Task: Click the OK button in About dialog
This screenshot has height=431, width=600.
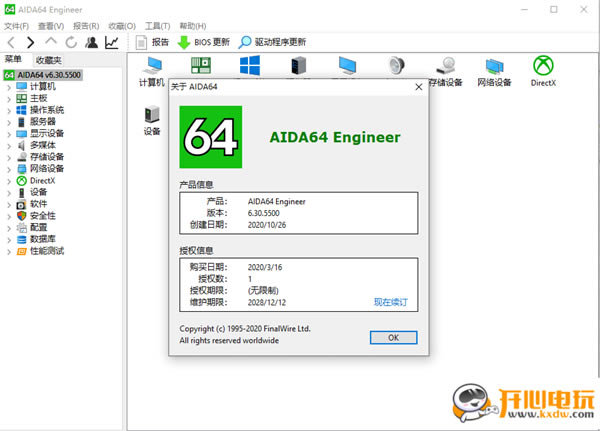Action: coord(393,338)
